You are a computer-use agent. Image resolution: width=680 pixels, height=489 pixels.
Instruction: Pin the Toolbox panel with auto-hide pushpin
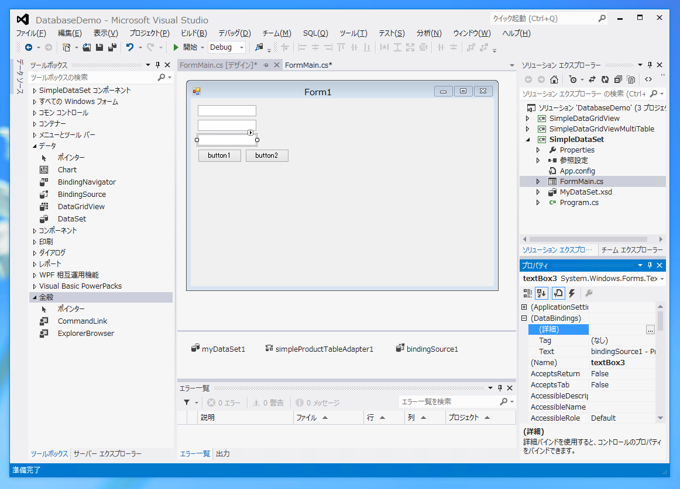(157, 65)
